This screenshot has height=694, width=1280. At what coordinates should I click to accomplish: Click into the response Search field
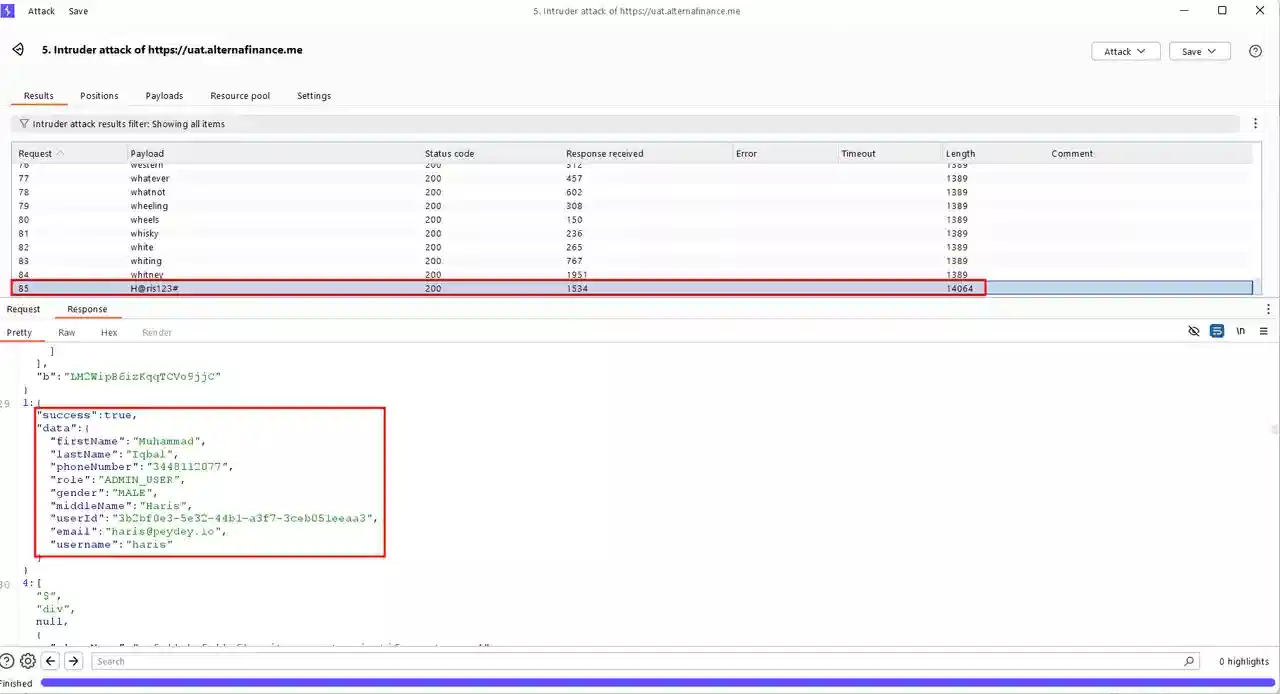click(640, 661)
